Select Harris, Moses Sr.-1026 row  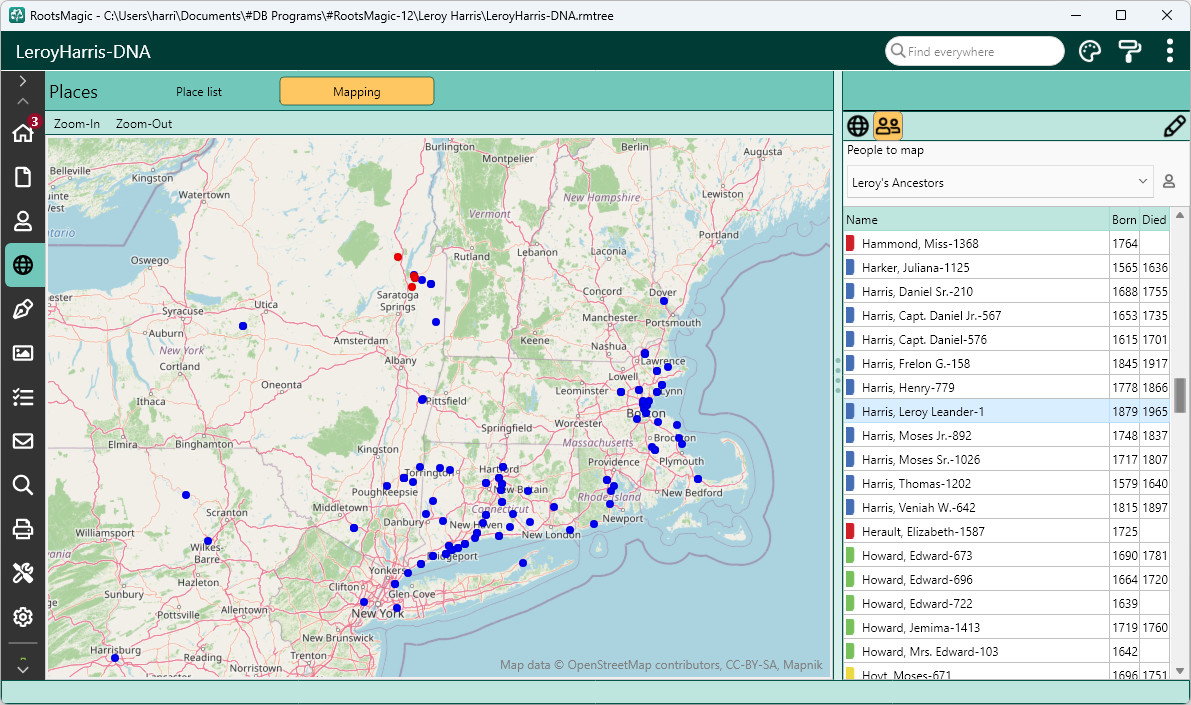click(1006, 460)
